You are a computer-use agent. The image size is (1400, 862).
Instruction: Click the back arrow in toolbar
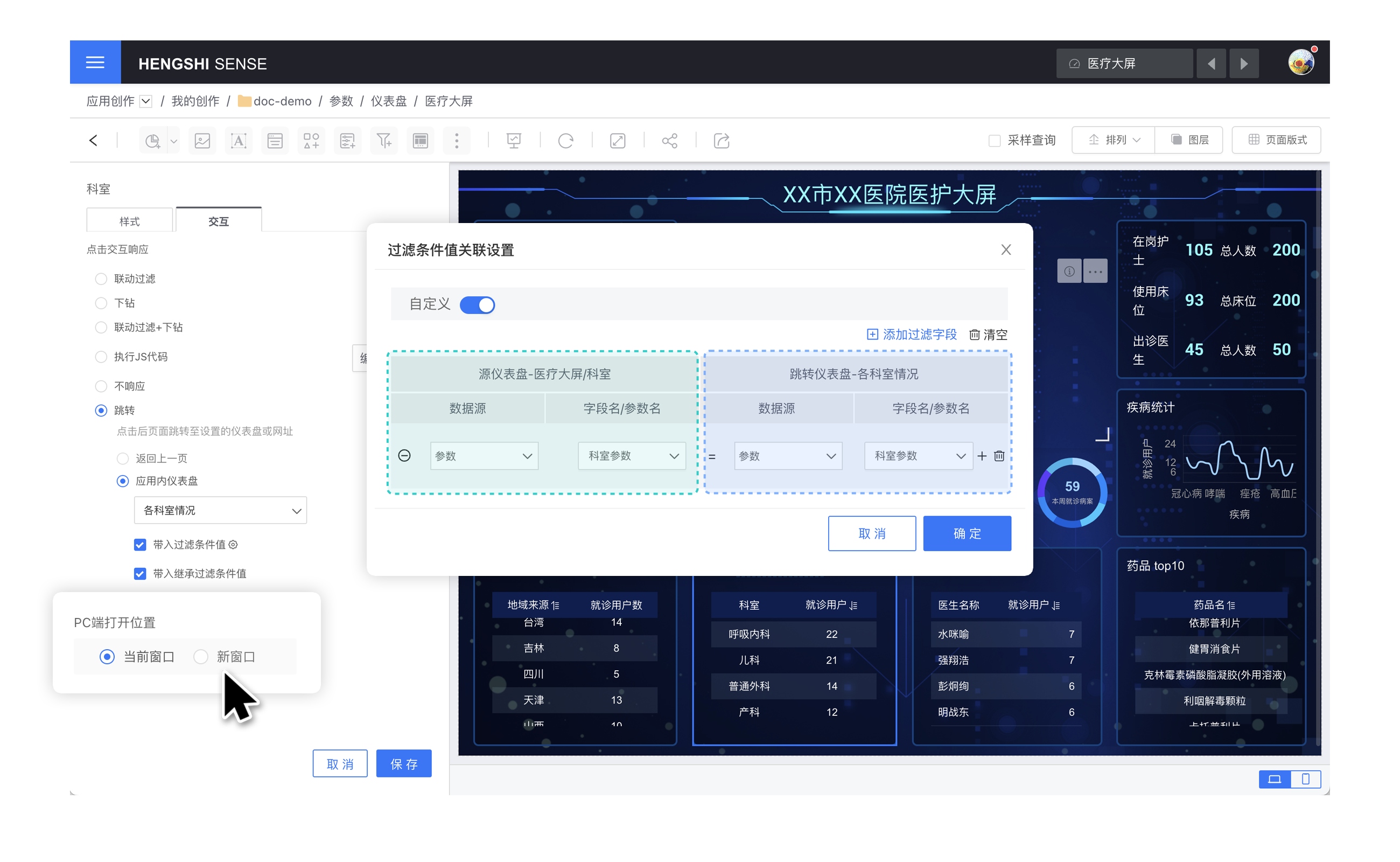pyautogui.click(x=94, y=140)
